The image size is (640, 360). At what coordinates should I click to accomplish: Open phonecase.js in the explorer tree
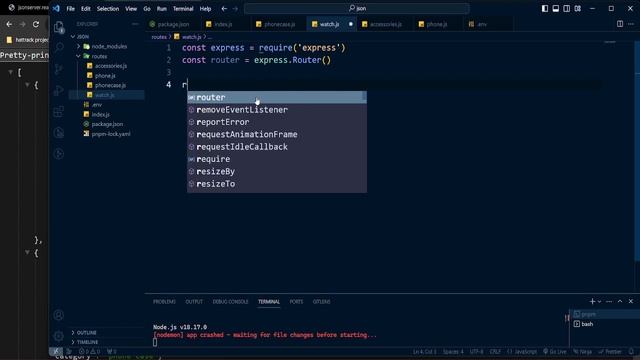[110, 85]
